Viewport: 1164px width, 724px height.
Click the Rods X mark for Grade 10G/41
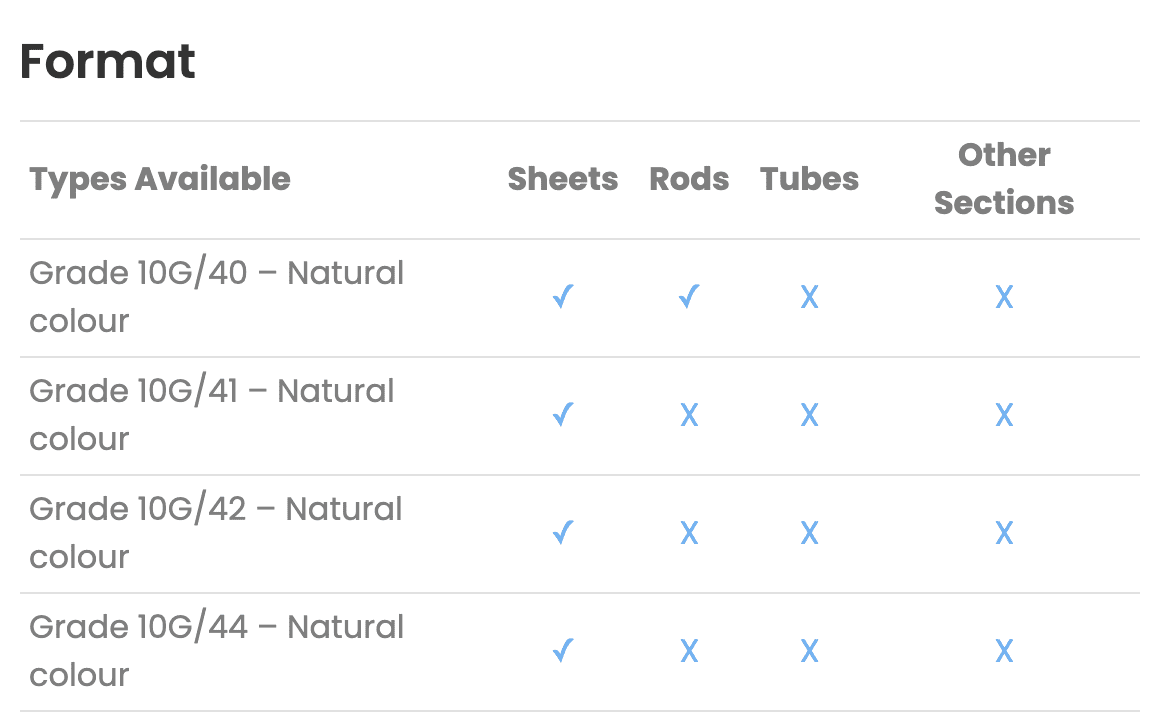pyautogui.click(x=689, y=415)
